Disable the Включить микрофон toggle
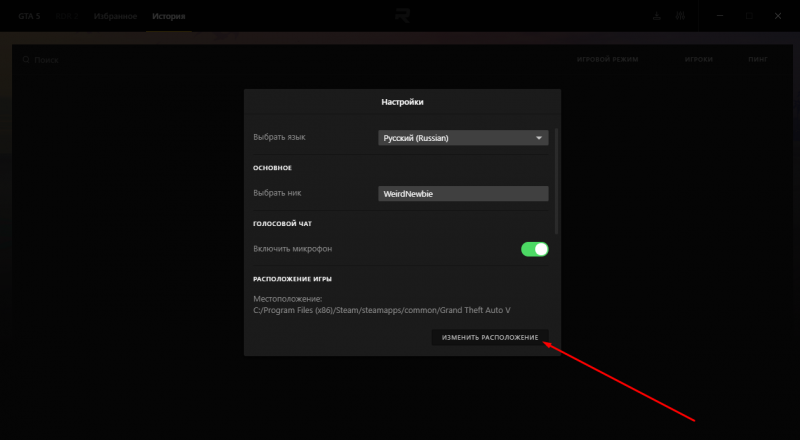 pos(535,248)
